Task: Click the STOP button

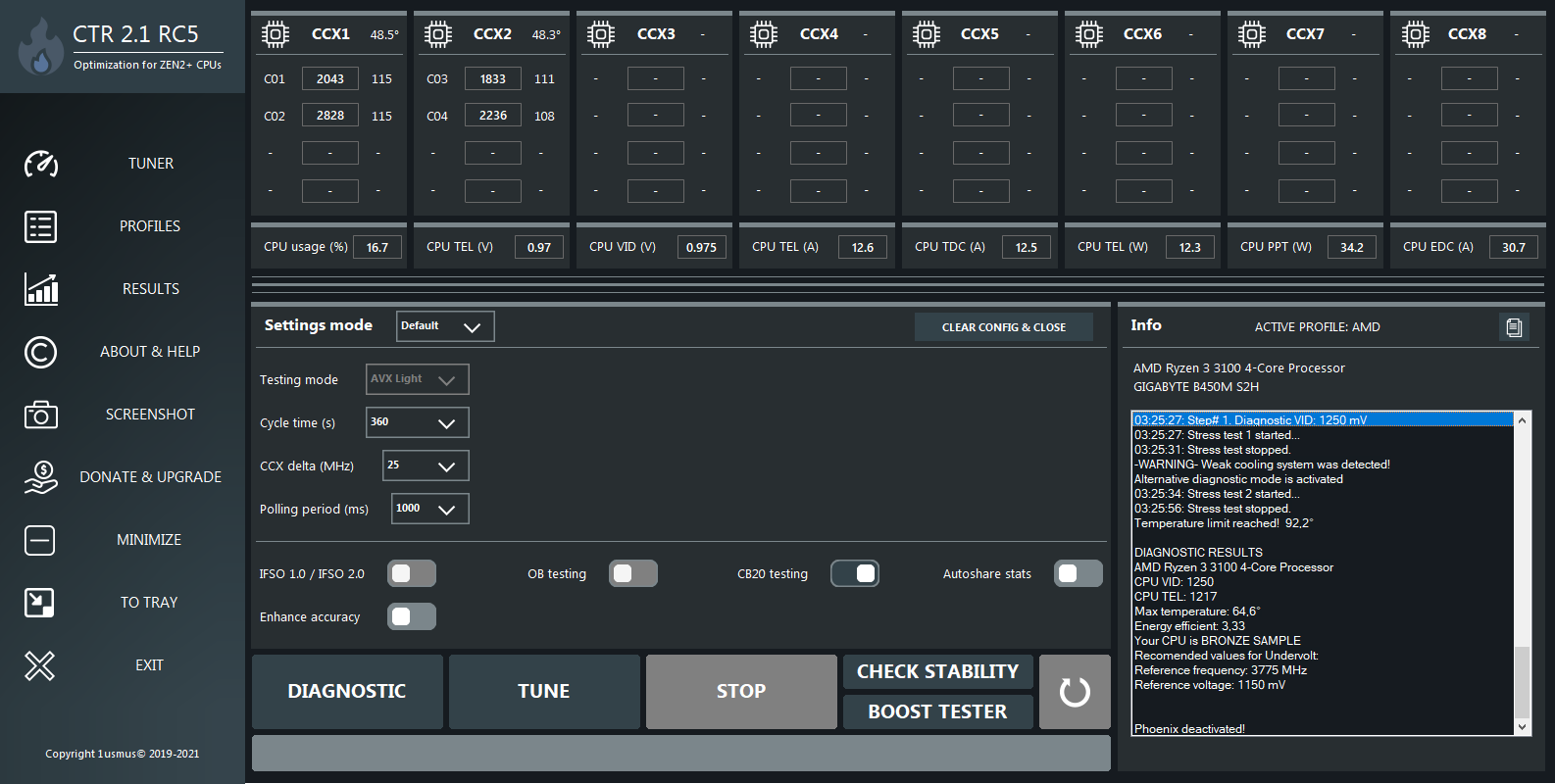Action: [741, 692]
